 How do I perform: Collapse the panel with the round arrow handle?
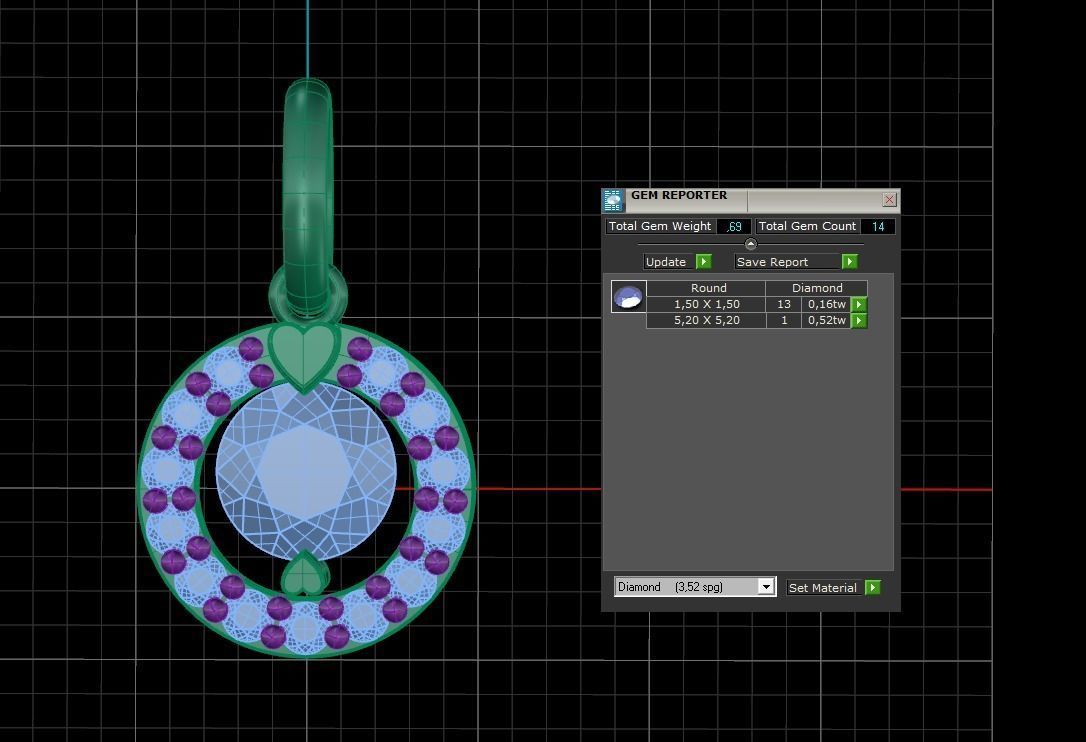pyautogui.click(x=751, y=244)
